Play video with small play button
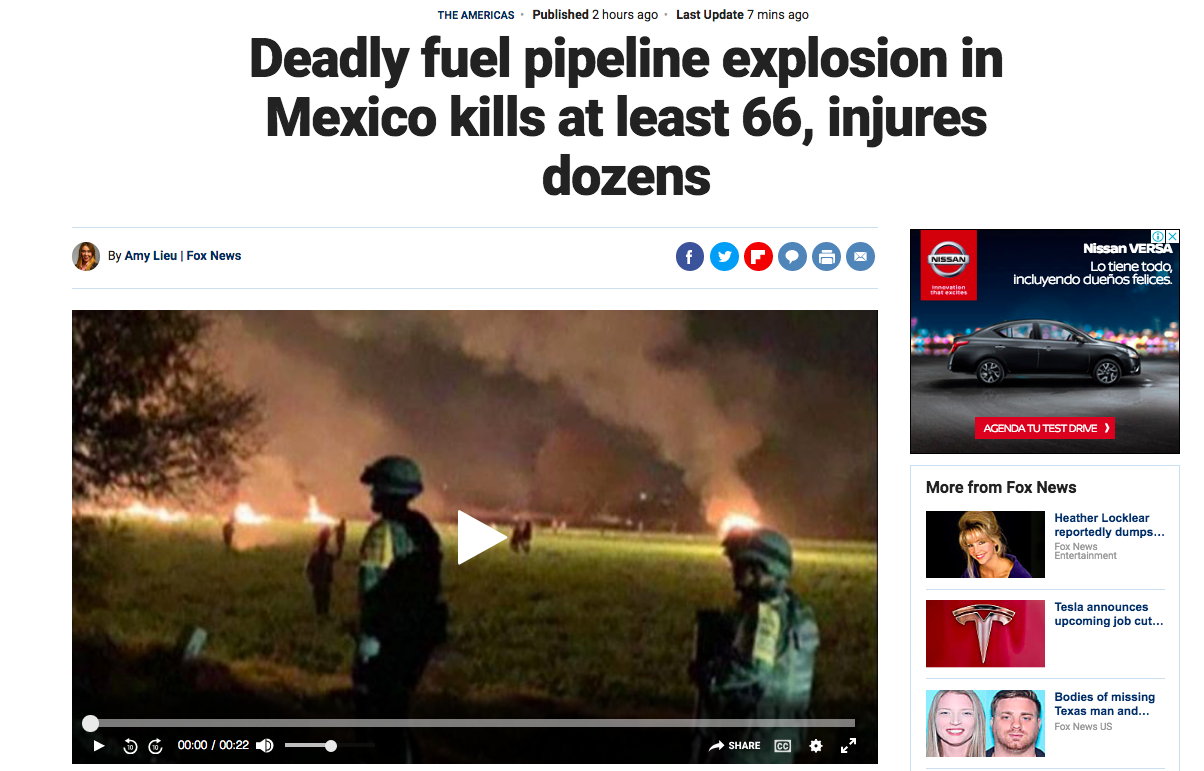Image resolution: width=1204 pixels, height=771 pixels. click(x=98, y=746)
